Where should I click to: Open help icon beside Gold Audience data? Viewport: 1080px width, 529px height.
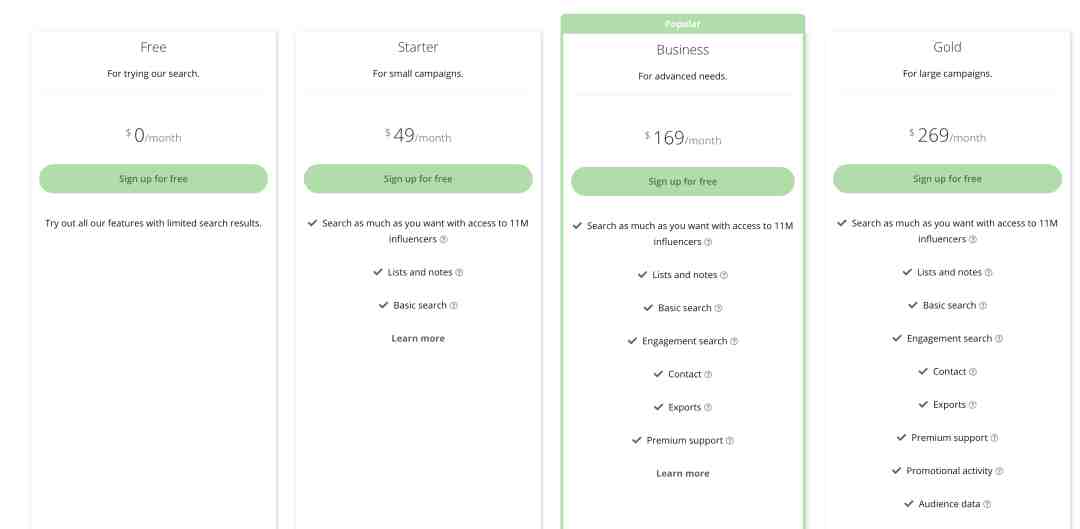[987, 505]
